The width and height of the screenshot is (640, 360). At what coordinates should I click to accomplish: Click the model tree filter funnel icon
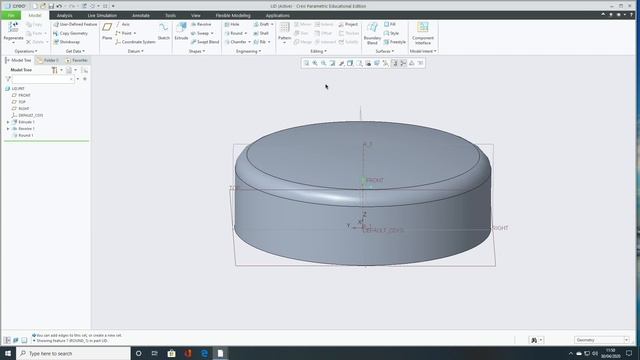[8, 79]
